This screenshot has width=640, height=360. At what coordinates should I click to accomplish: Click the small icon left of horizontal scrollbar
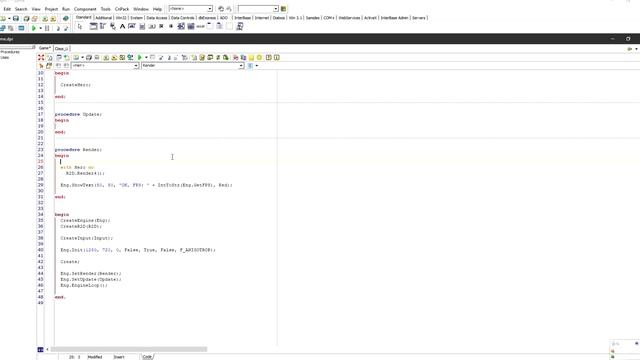click(40, 349)
